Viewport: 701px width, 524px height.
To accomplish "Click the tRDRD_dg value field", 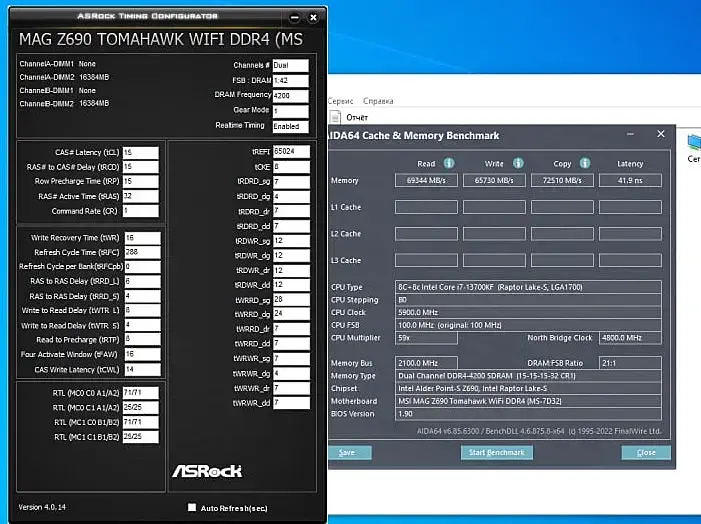I will [291, 197].
